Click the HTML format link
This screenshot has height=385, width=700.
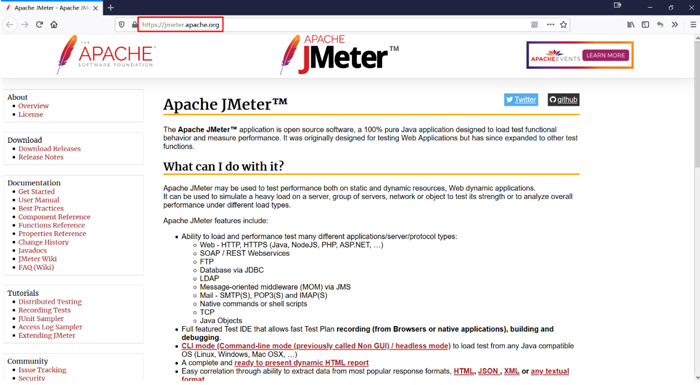[463, 371]
